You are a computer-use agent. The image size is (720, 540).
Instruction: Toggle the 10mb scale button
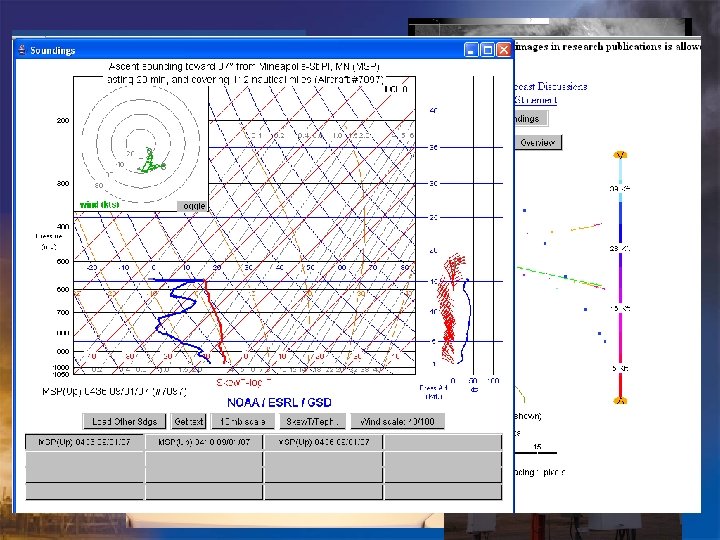point(242,421)
